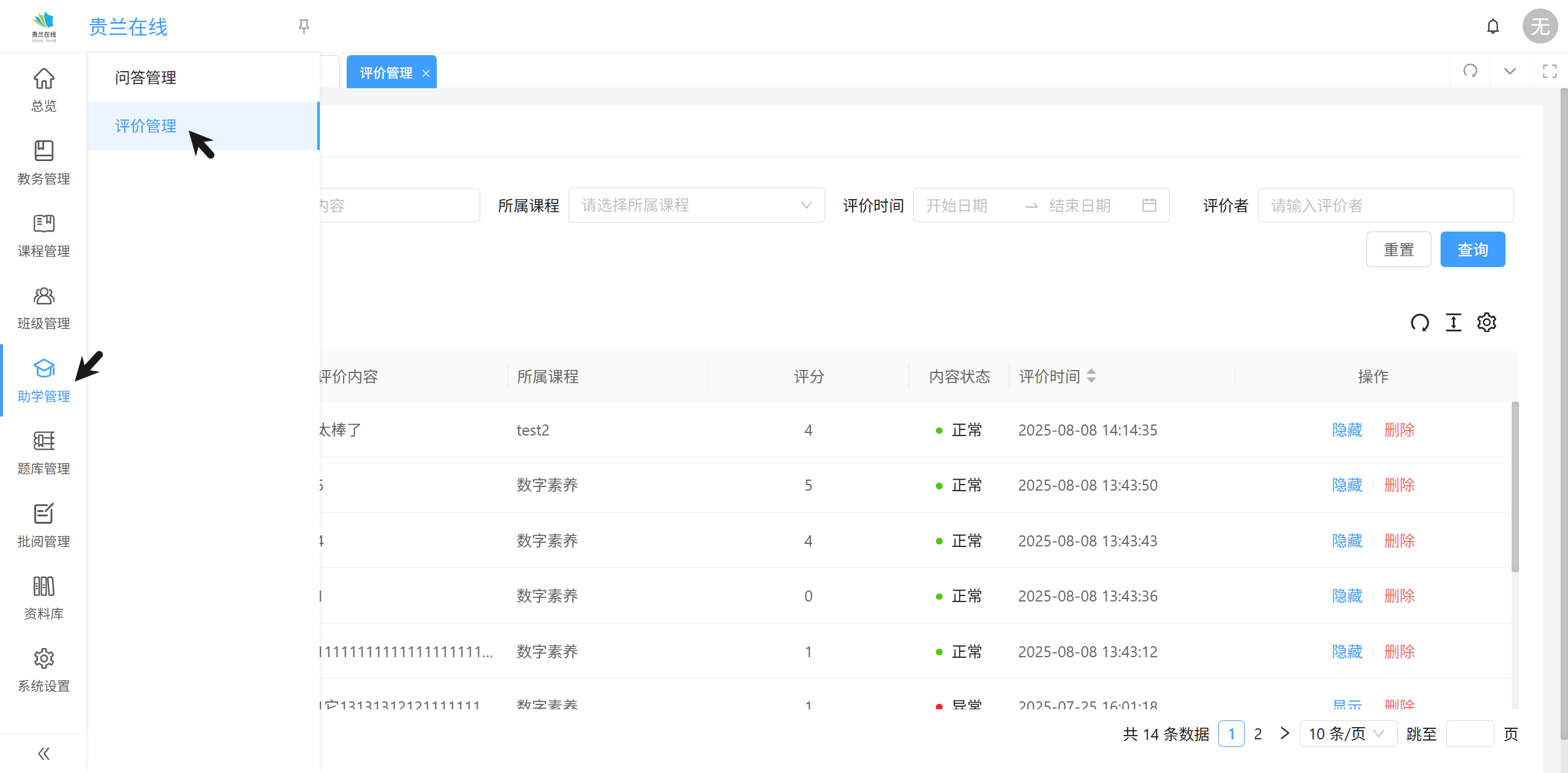Screen dimensions: 1568x773
Task: Pin the side menu with pushpin icon
Action: pyautogui.click(x=304, y=26)
